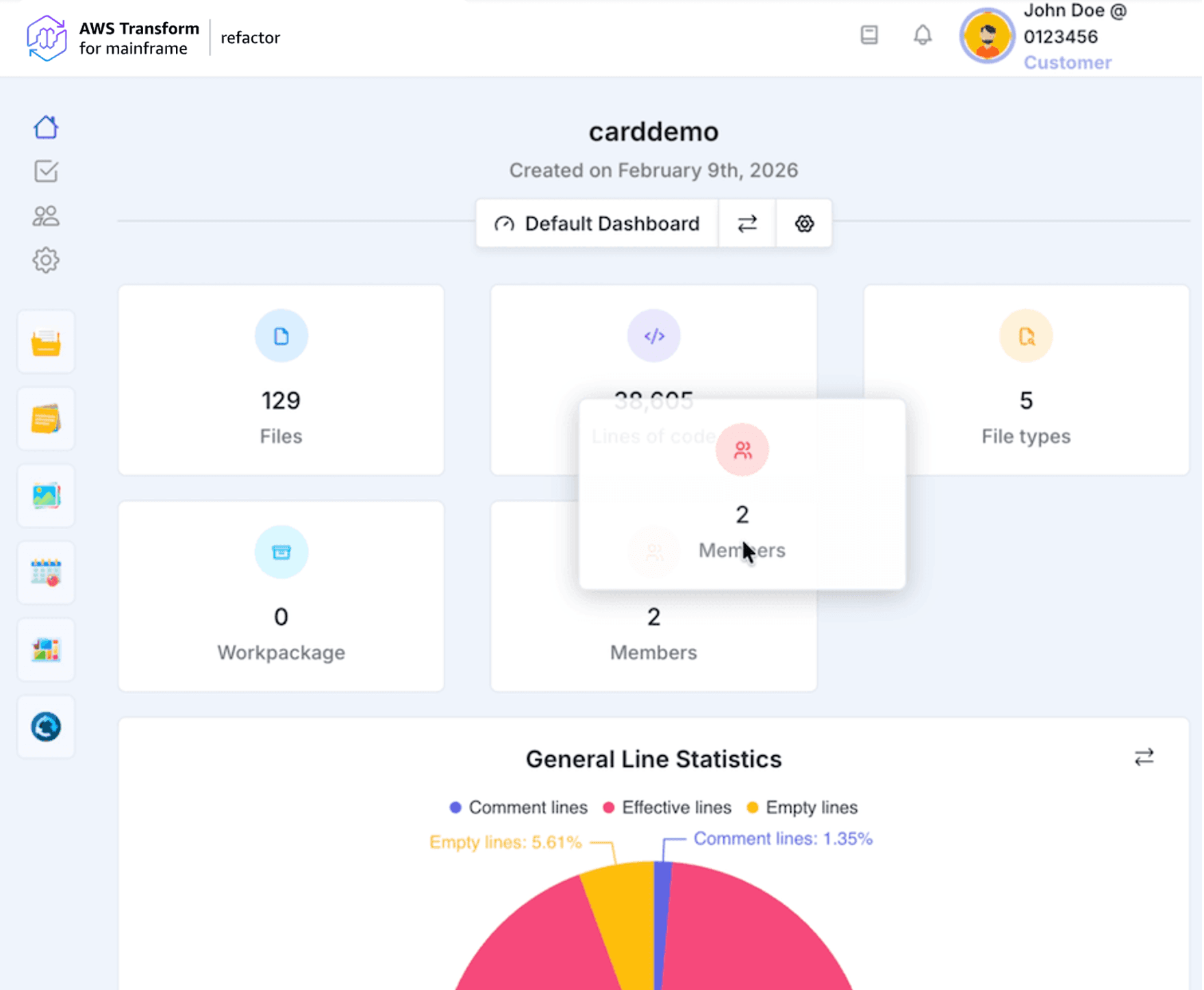Launch the colorful blocks chart tool
Viewport: 1204px width, 990px height.
click(x=46, y=650)
